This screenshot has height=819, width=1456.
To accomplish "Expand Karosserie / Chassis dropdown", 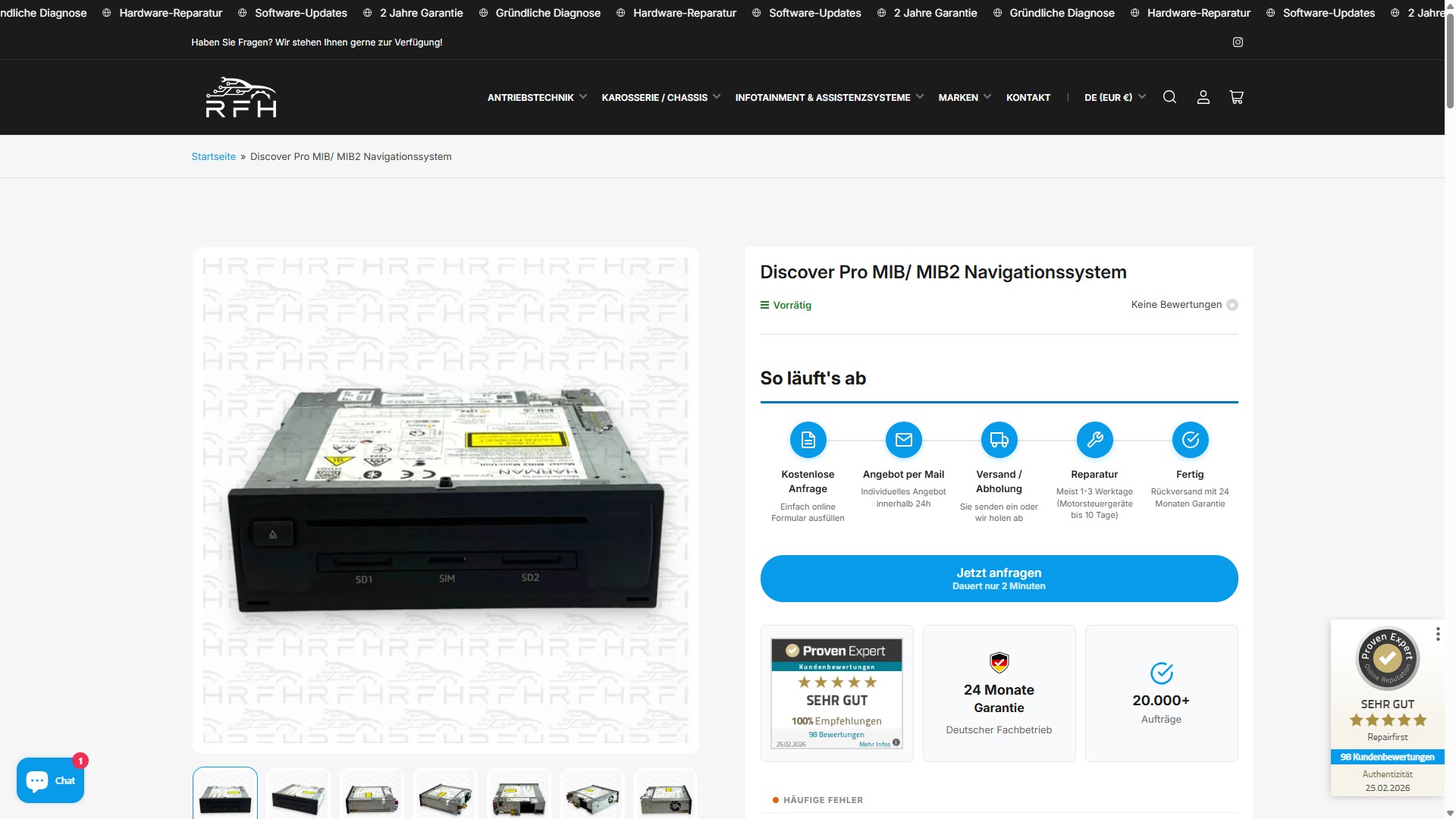I will tap(660, 97).
